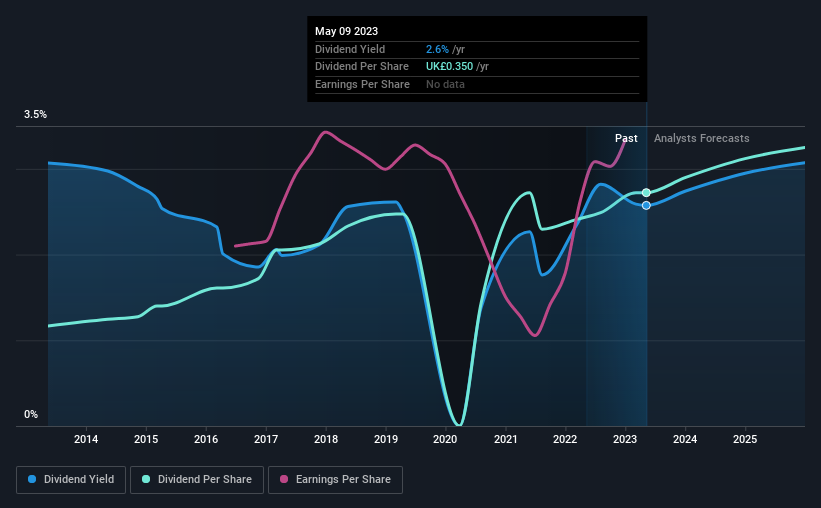Click the 2019 x-axis label
Viewport: 821px width, 508px height.
(x=386, y=439)
